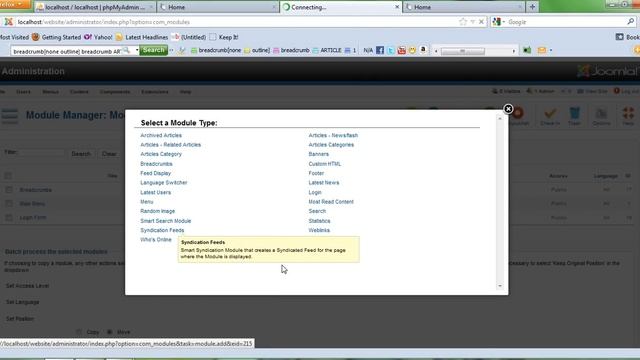640x360 pixels.
Task: Click the Amazon icon in browser toolbar
Action: [423, 50]
